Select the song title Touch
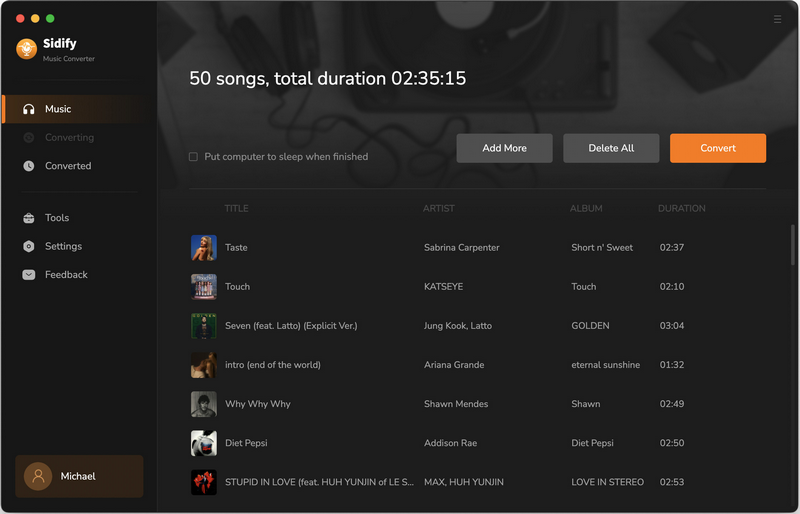 pyautogui.click(x=237, y=287)
